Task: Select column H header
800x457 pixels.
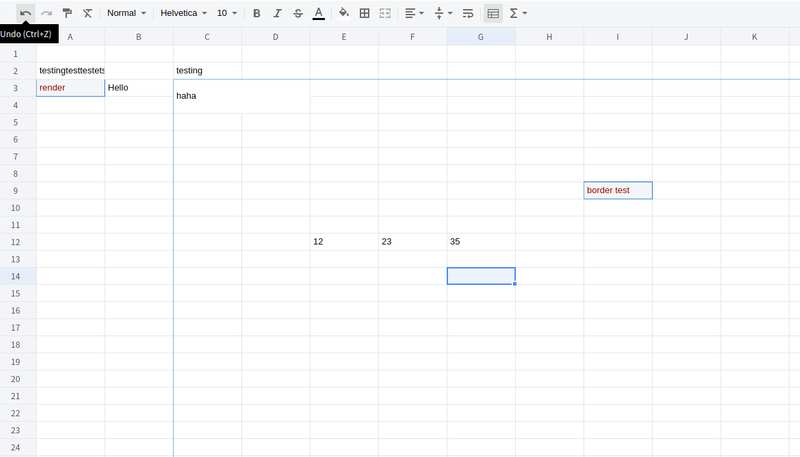Action: pyautogui.click(x=549, y=37)
